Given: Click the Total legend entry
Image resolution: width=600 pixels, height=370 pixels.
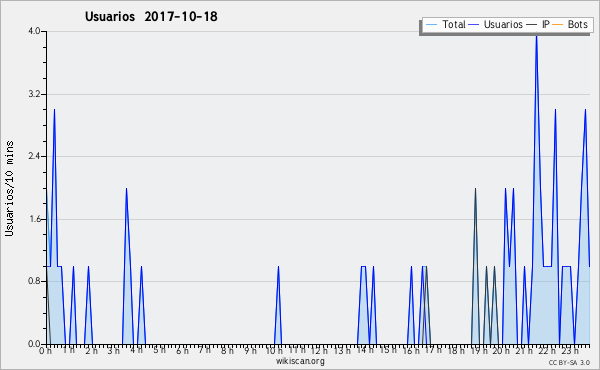Looking at the screenshot, I should point(445,24).
